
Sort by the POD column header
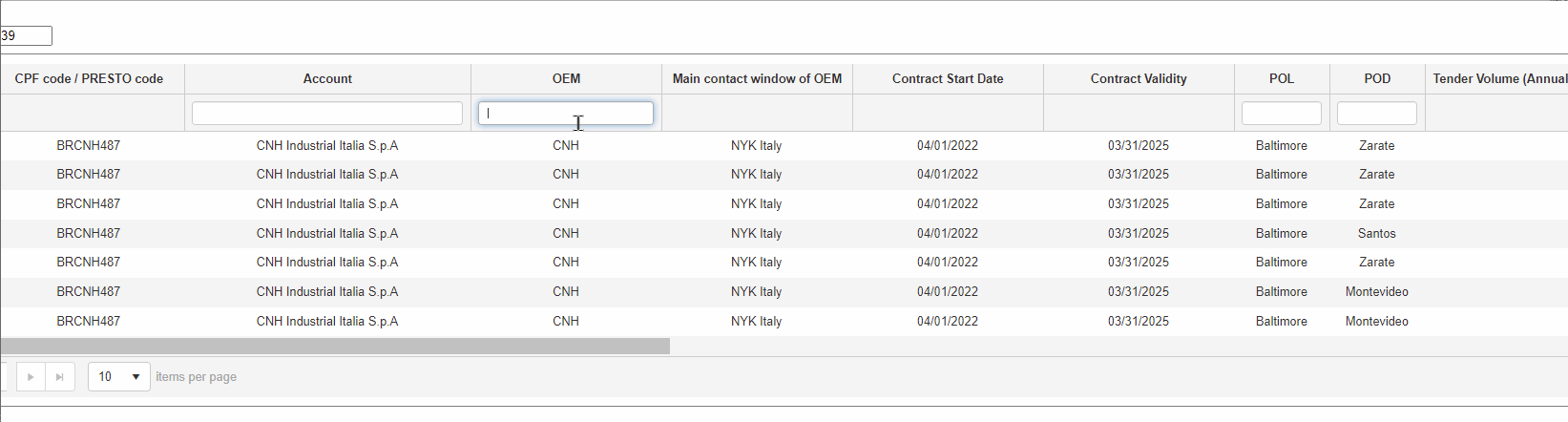[x=1377, y=79]
